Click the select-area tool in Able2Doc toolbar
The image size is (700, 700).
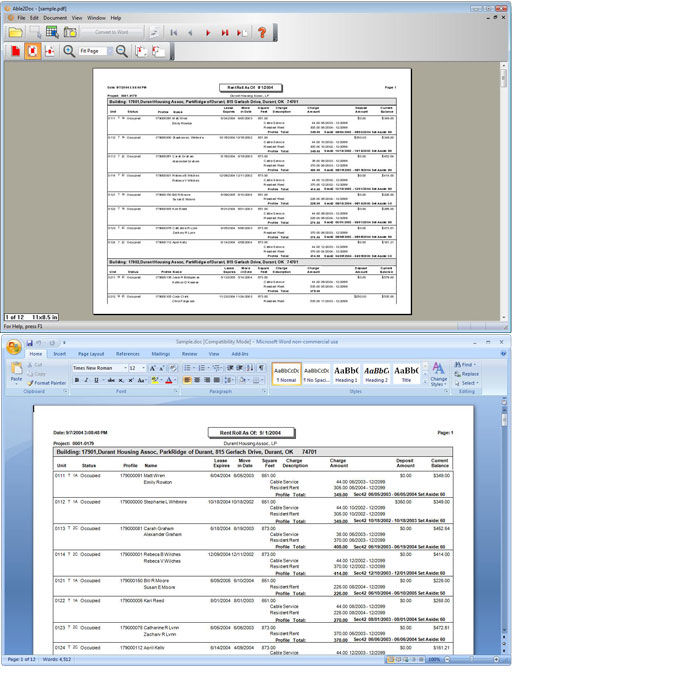pos(35,33)
